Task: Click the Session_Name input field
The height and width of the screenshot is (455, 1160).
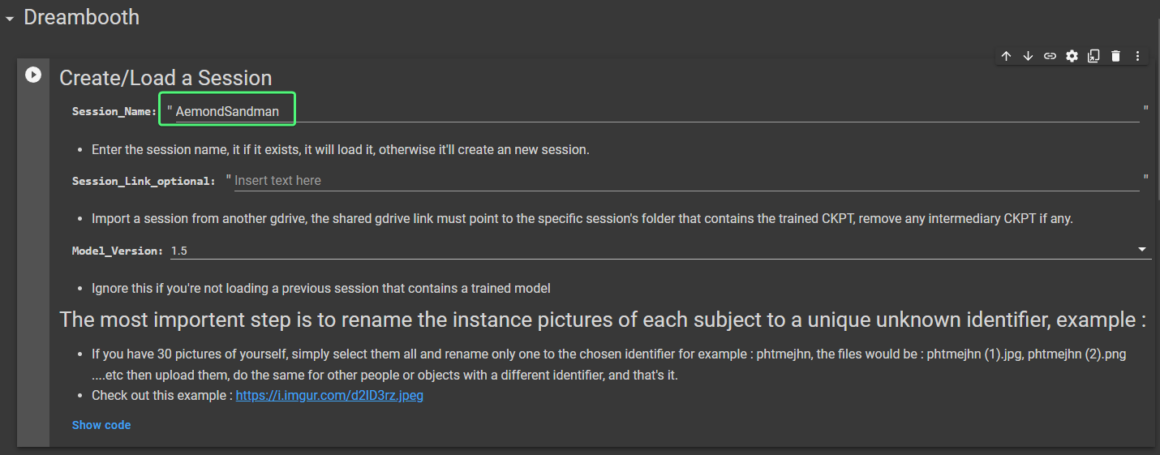Action: click(650, 111)
